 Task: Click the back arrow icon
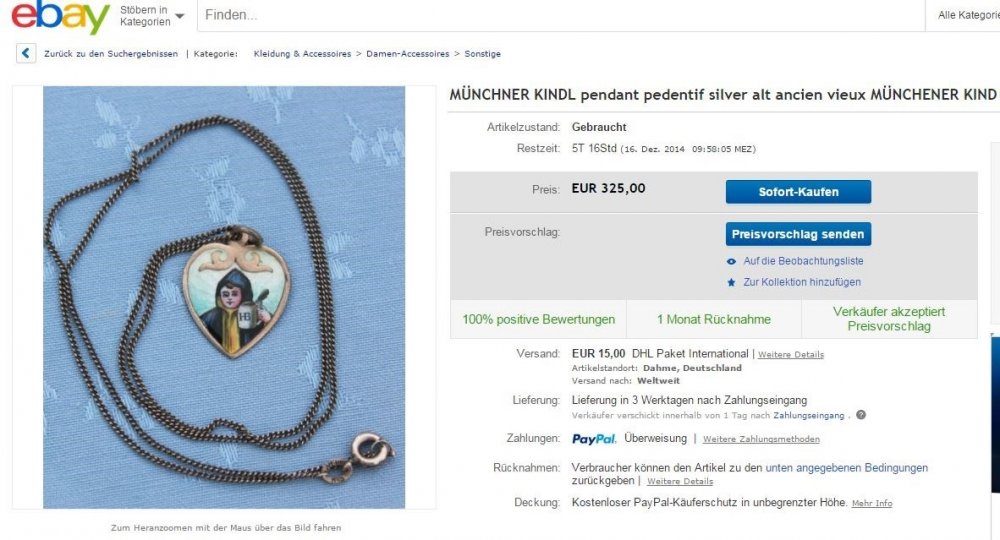click(x=26, y=54)
